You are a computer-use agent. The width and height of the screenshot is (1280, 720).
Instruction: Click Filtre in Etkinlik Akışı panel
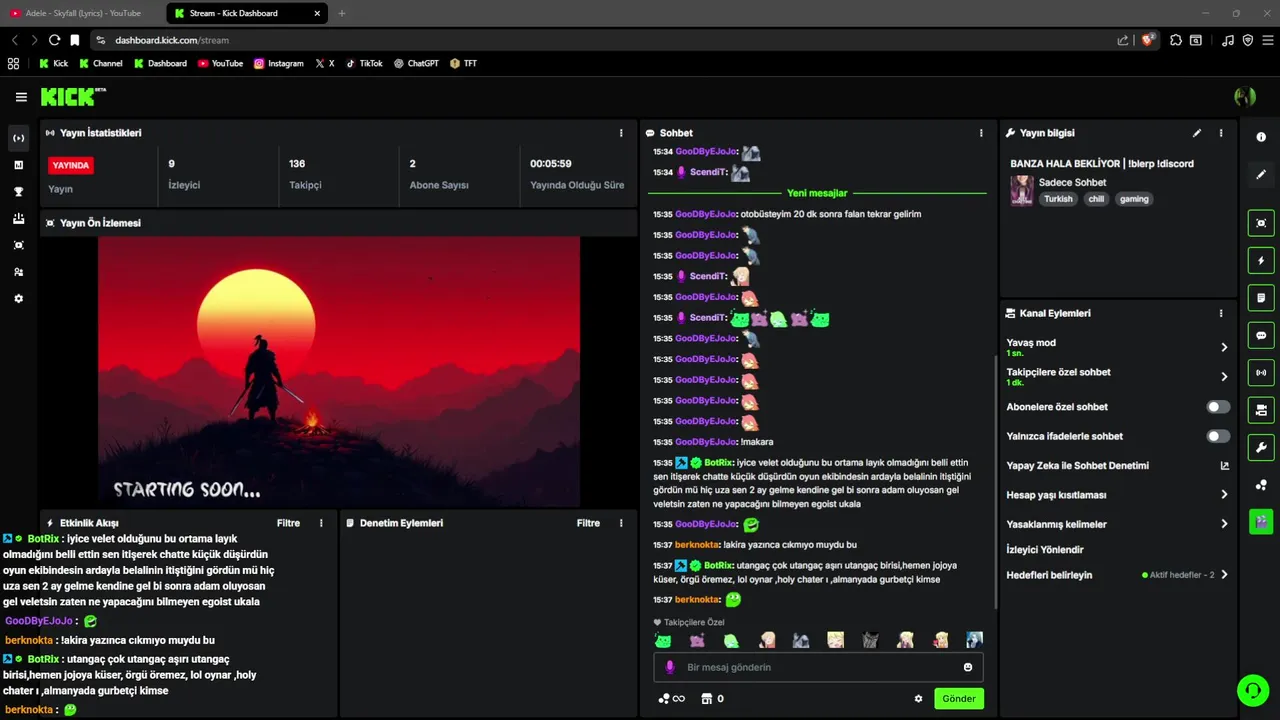288,523
